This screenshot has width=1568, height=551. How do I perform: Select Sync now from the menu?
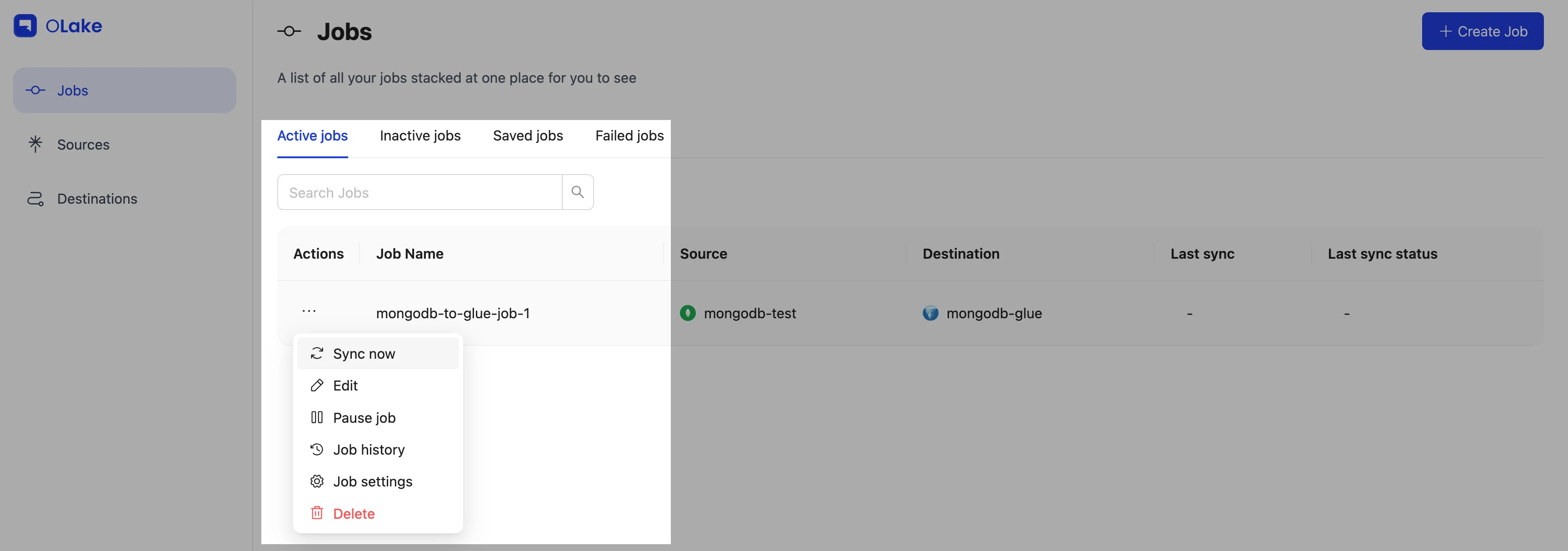[364, 354]
